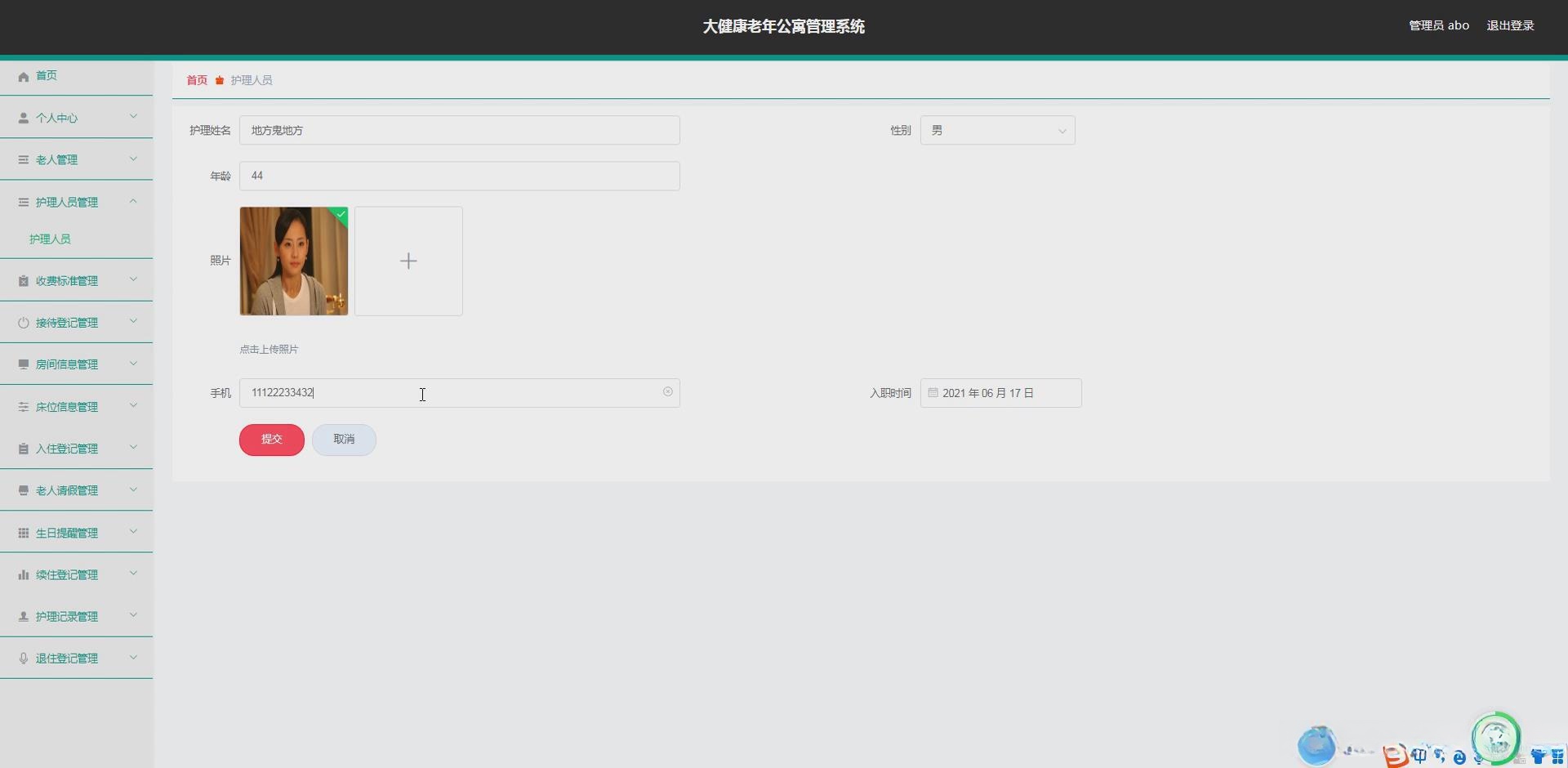Click the microphone icon beside 退住登记管理
This screenshot has width=1568, height=768.
23,658
